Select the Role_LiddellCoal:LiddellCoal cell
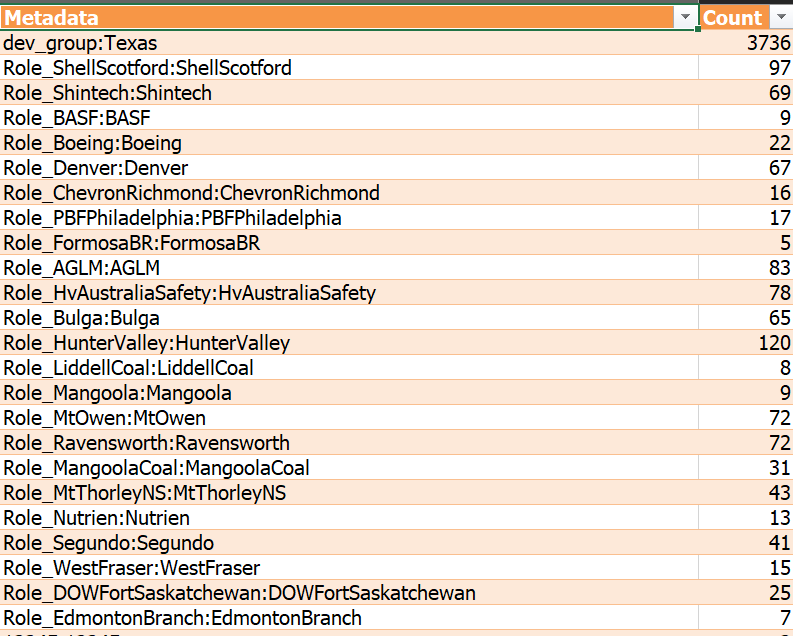Screen dimensions: 793x636 pyautogui.click(x=349, y=368)
